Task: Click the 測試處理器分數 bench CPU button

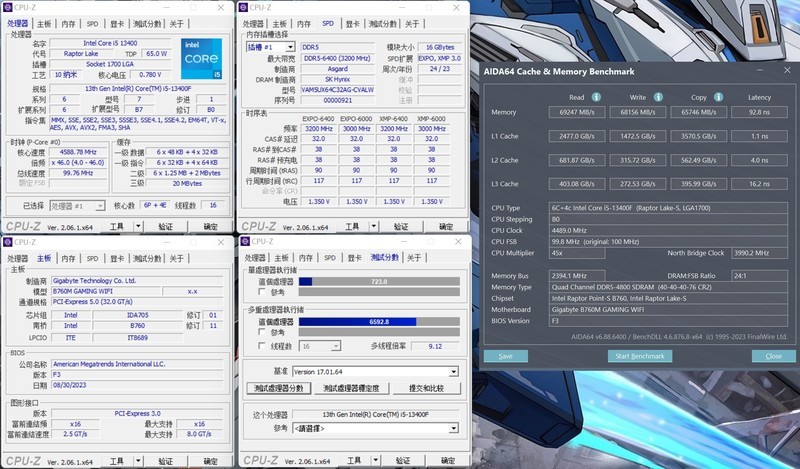Action: coord(279,388)
